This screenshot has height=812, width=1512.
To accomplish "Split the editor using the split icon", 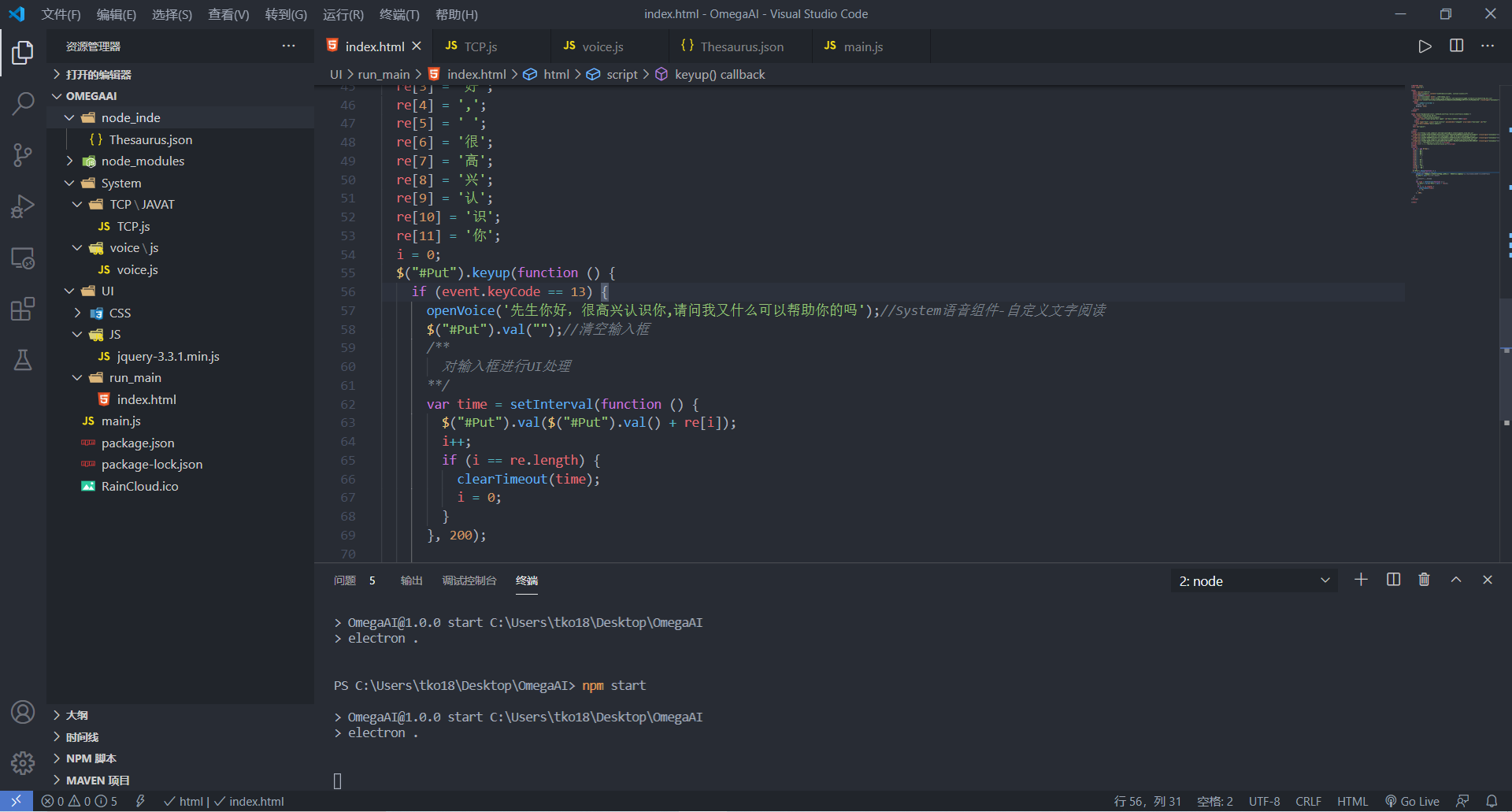I will [x=1456, y=46].
